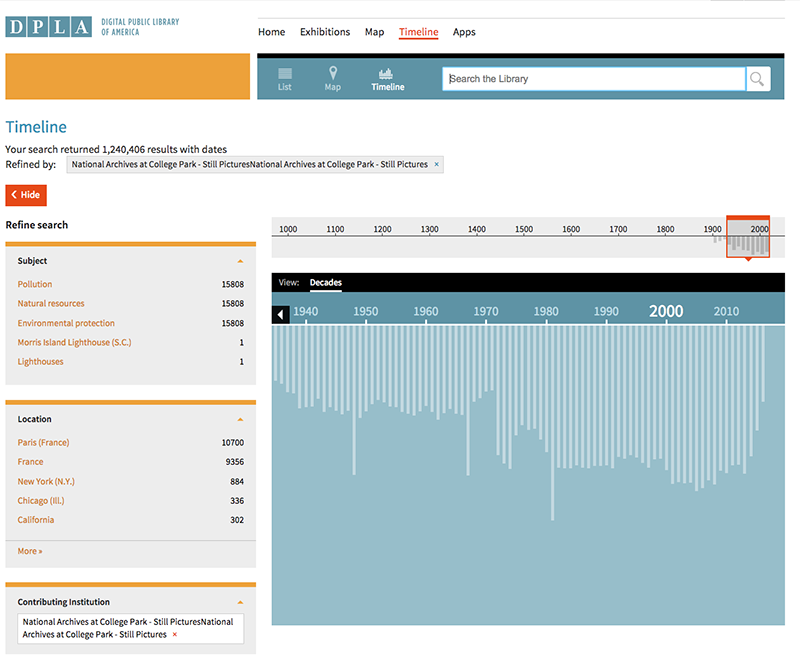800x659 pixels.
Task: Open the Apps menu item
Action: pos(464,32)
